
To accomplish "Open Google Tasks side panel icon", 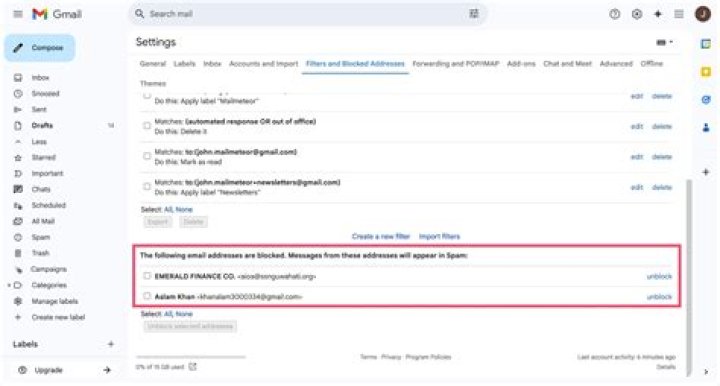I will [706, 100].
